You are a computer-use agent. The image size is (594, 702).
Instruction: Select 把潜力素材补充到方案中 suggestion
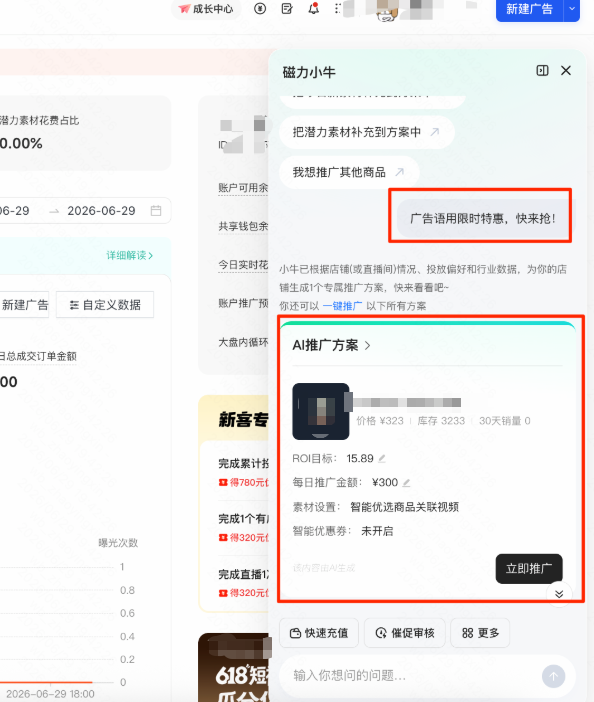click(367, 132)
